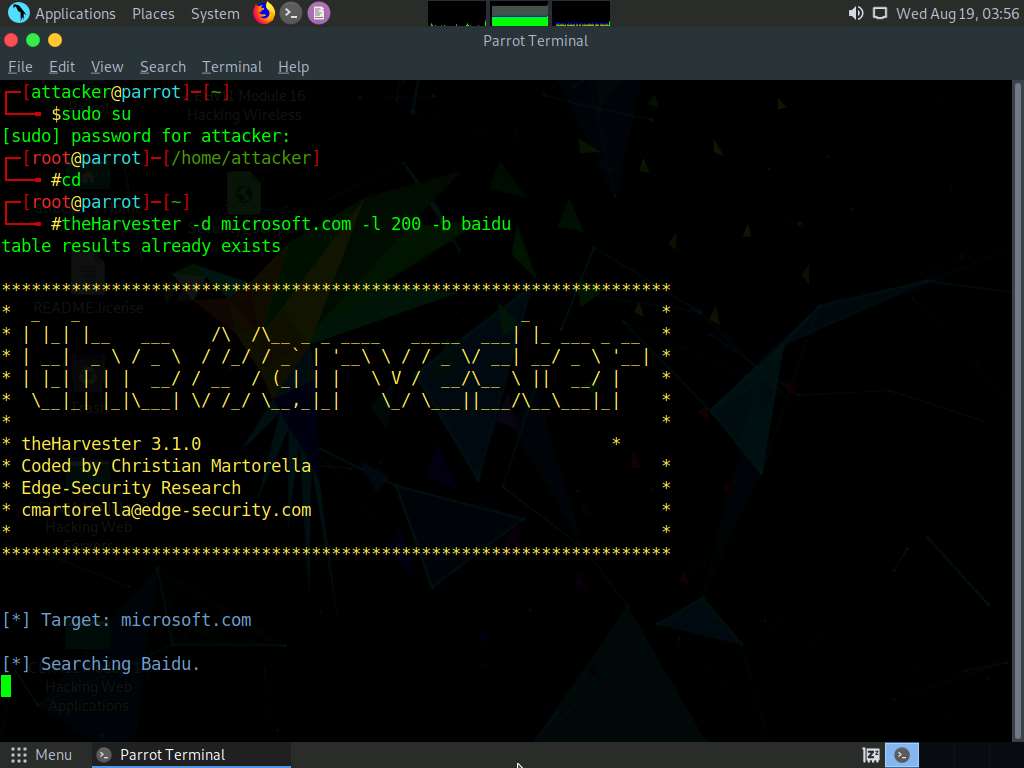Click 'table results already exists' text
The height and width of the screenshot is (768, 1024).
click(x=141, y=246)
